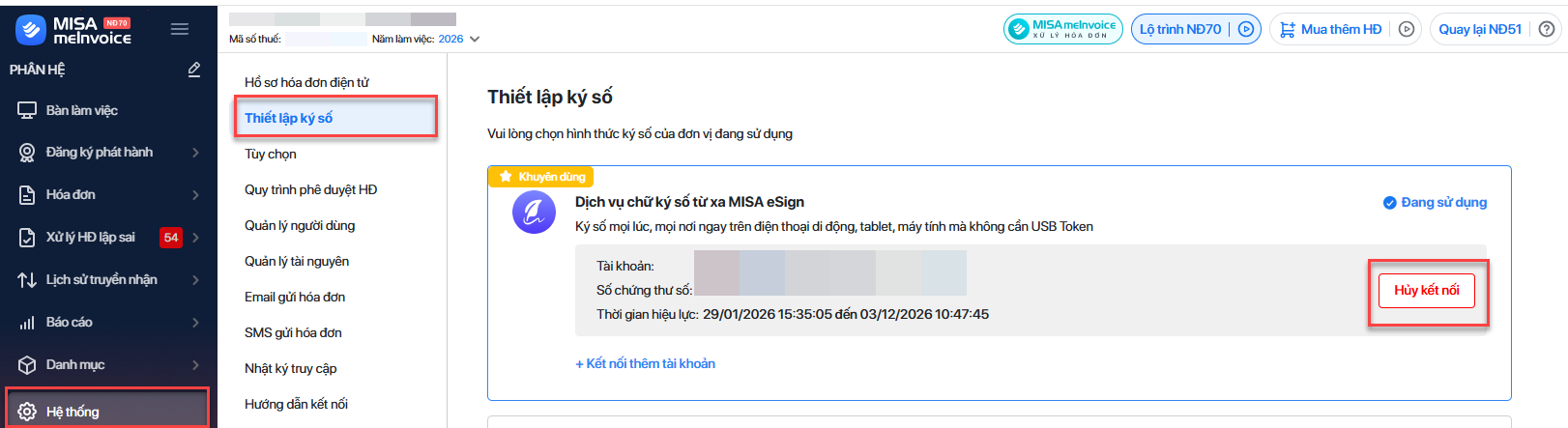Expand Lịch sử truyền nhận submenu
Viewport: 1568px width, 428px height.
tap(195, 280)
